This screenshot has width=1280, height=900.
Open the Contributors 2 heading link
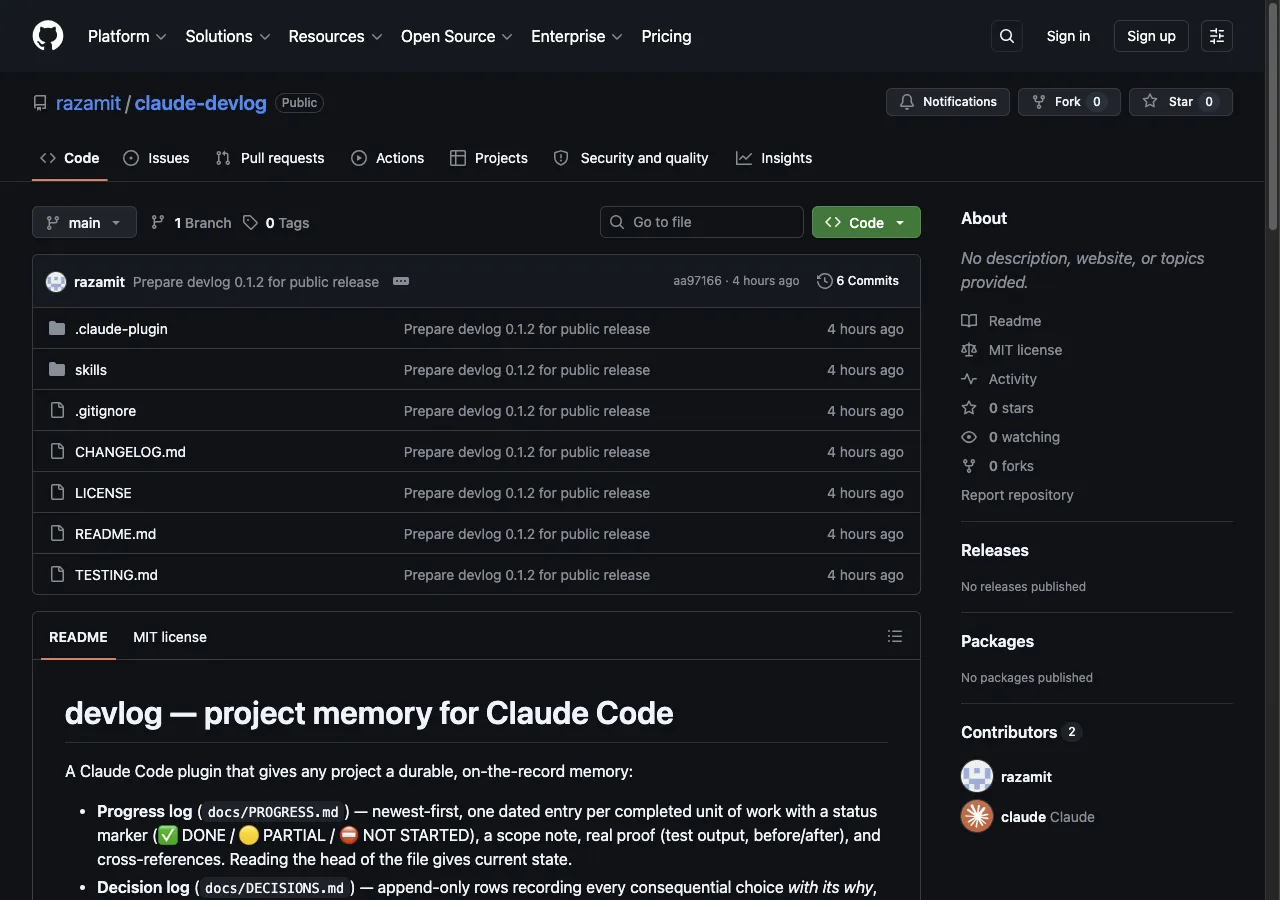click(x=1021, y=732)
